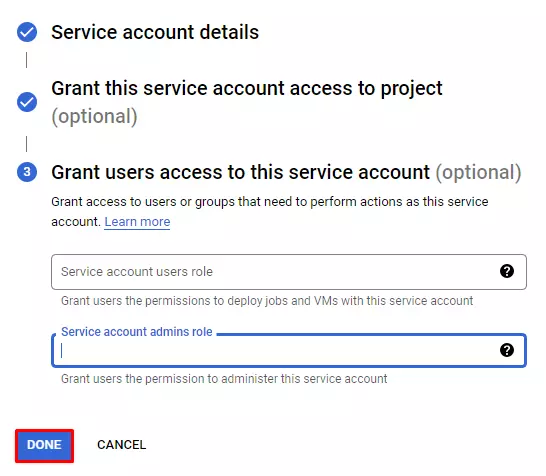546x476 pixels.
Task: Open the Learn more link
Action: (x=137, y=222)
